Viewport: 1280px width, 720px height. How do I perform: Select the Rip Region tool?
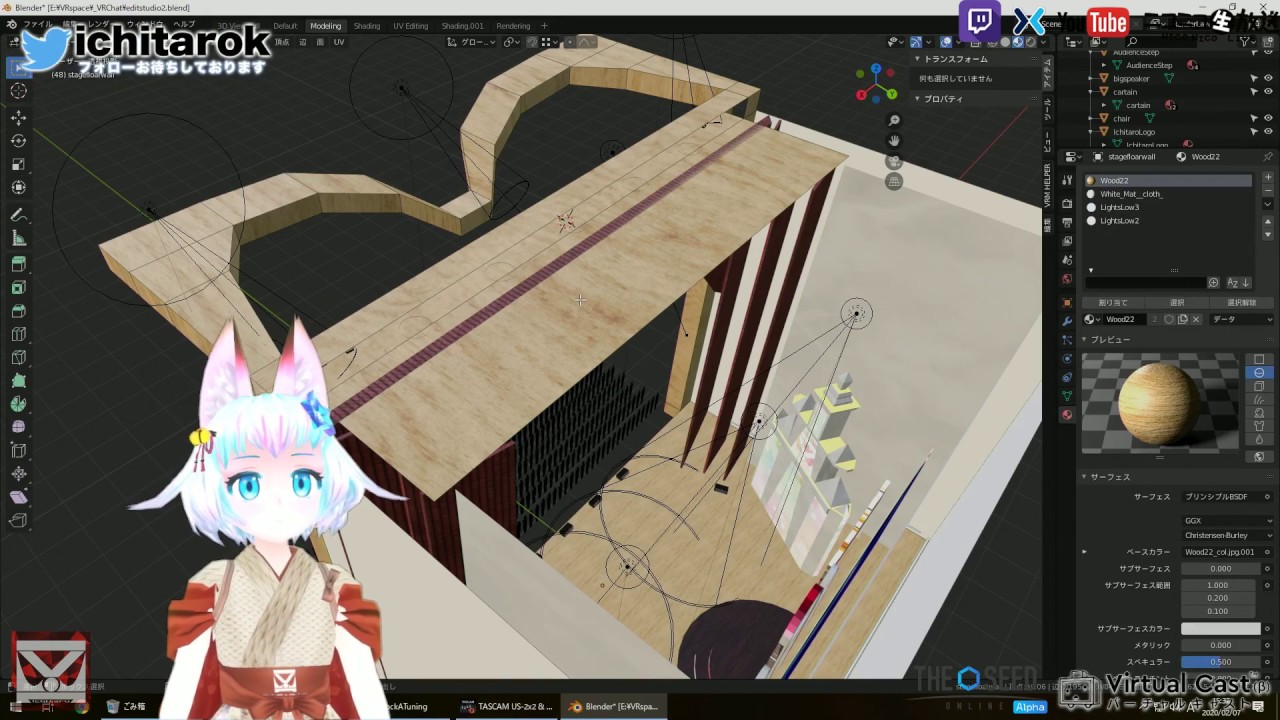point(18,520)
